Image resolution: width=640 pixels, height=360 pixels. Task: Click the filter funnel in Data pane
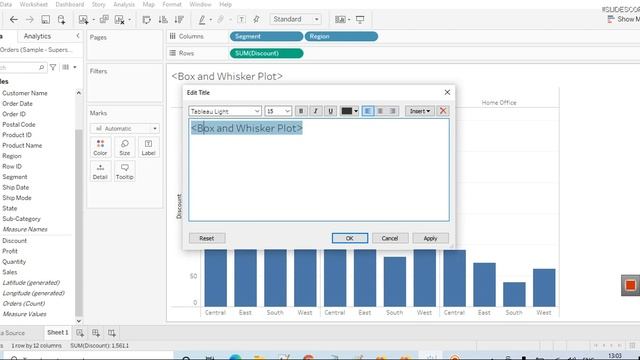53,67
